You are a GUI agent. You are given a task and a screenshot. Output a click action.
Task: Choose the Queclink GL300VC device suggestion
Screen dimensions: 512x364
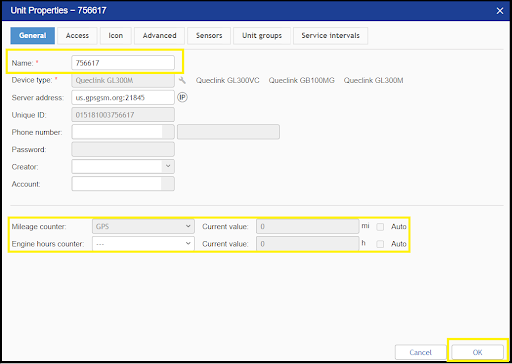(228, 80)
